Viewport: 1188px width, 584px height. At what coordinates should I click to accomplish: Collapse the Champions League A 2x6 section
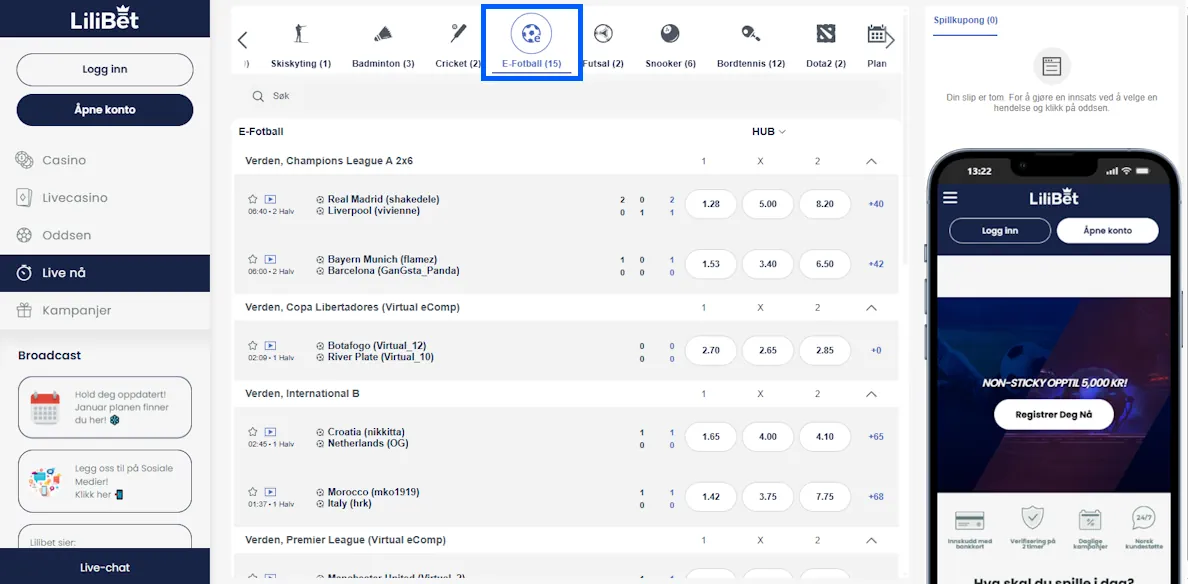871,160
